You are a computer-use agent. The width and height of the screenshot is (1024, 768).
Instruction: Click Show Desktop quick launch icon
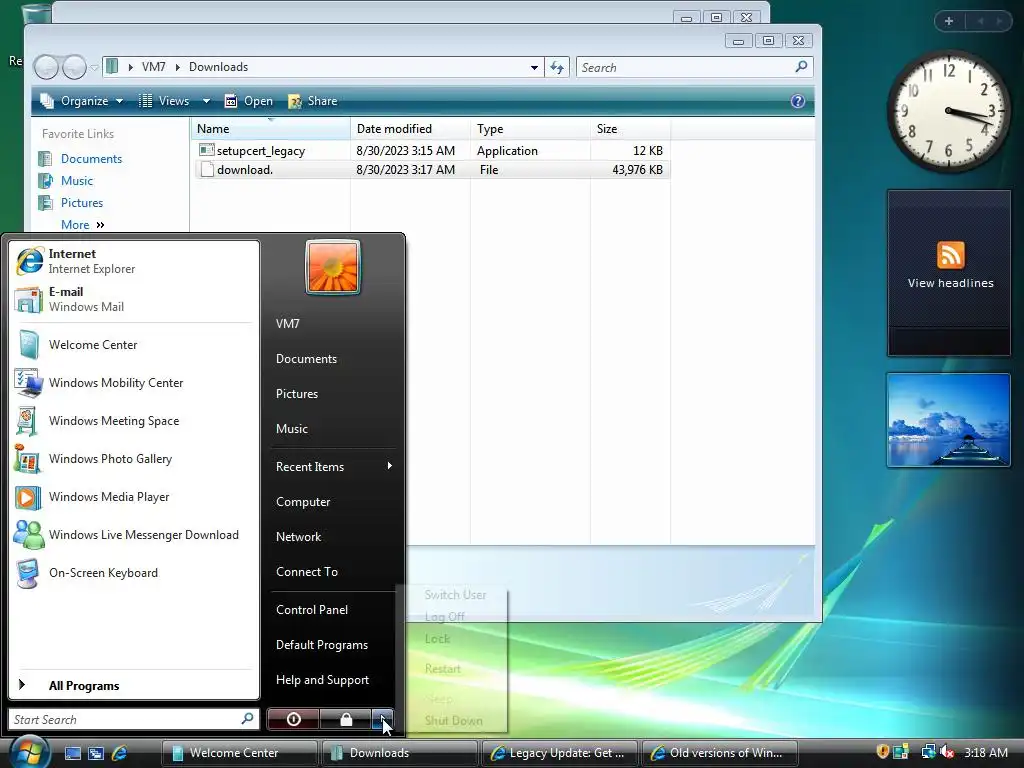tap(72, 753)
